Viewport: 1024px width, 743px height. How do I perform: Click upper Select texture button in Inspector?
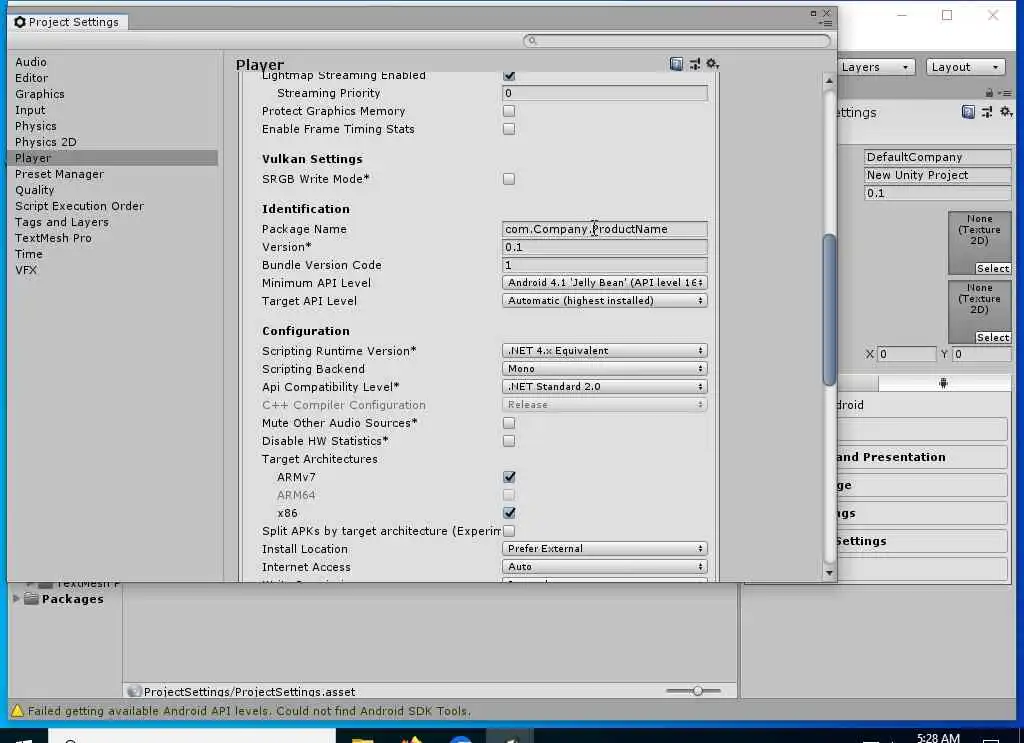(993, 268)
